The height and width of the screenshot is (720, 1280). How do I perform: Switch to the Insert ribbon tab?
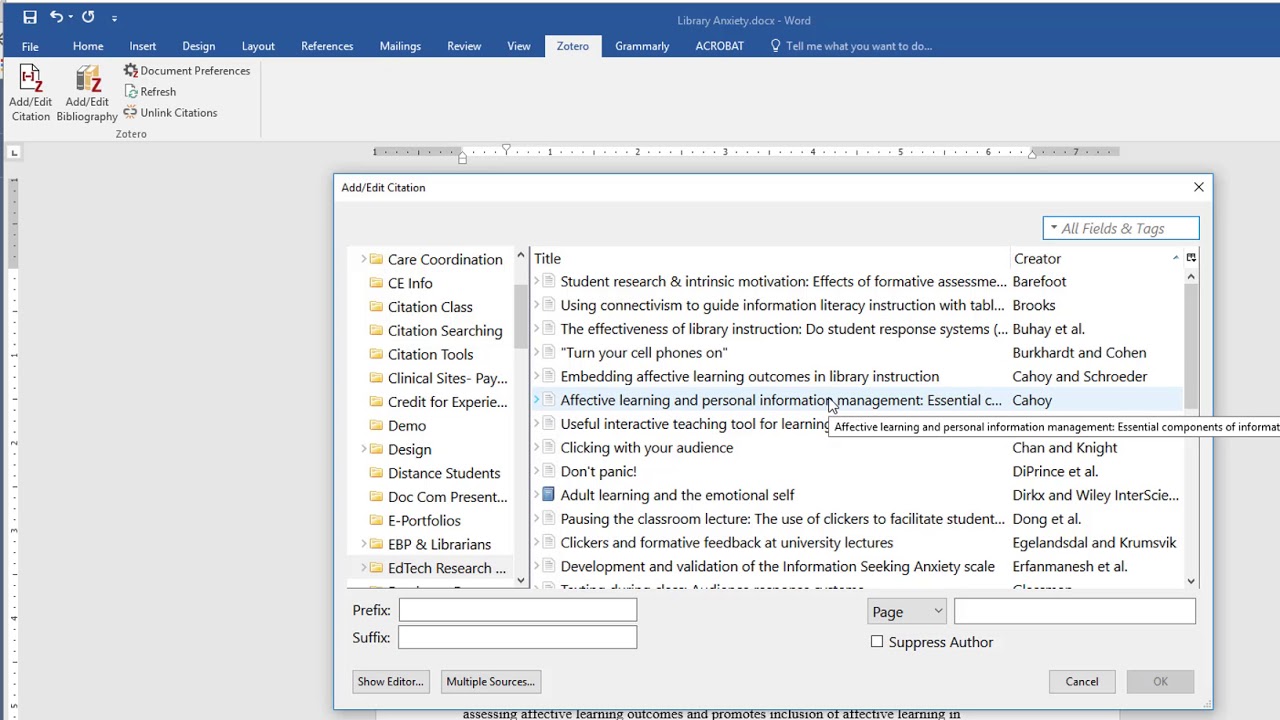pos(142,46)
